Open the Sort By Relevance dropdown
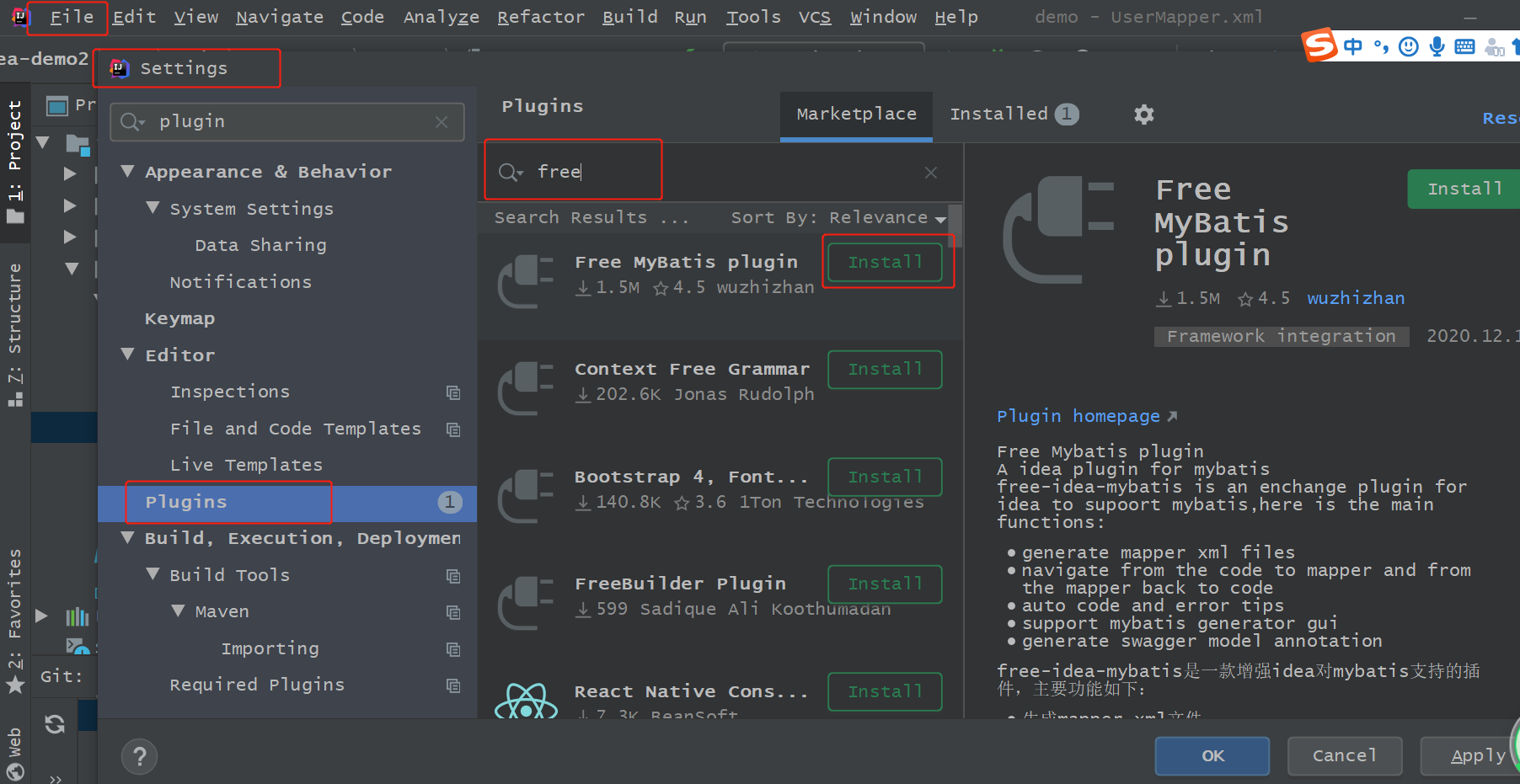The image size is (1520, 784). click(838, 217)
